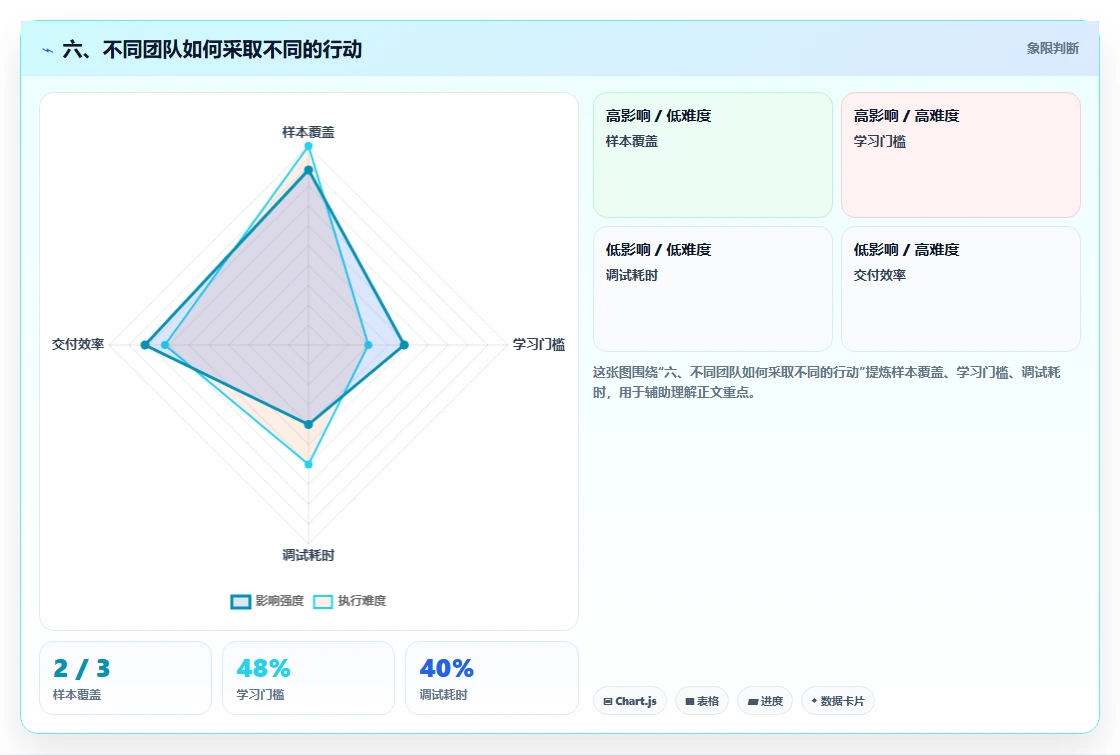Click the 影响强度 data point on the 调试耗时 axis
The image size is (1120, 755).
[309, 424]
